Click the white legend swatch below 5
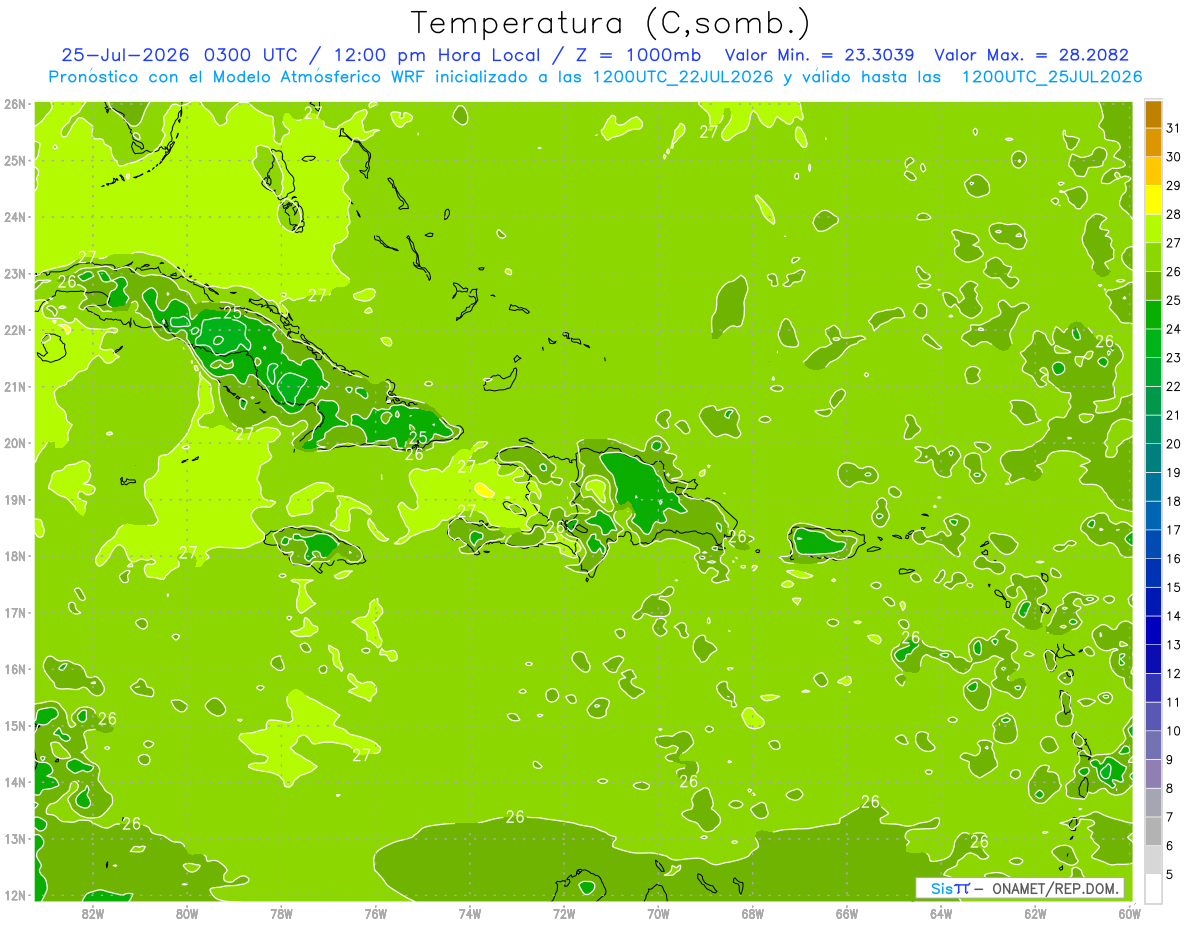This screenshot has height=927, width=1200. point(1153,888)
